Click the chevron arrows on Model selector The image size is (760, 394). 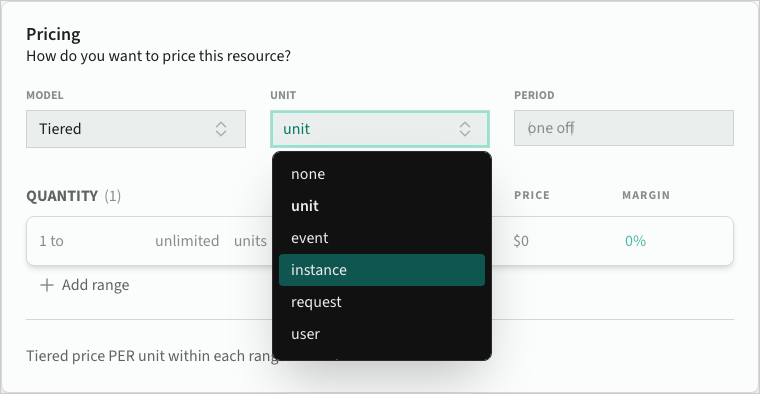pos(221,129)
